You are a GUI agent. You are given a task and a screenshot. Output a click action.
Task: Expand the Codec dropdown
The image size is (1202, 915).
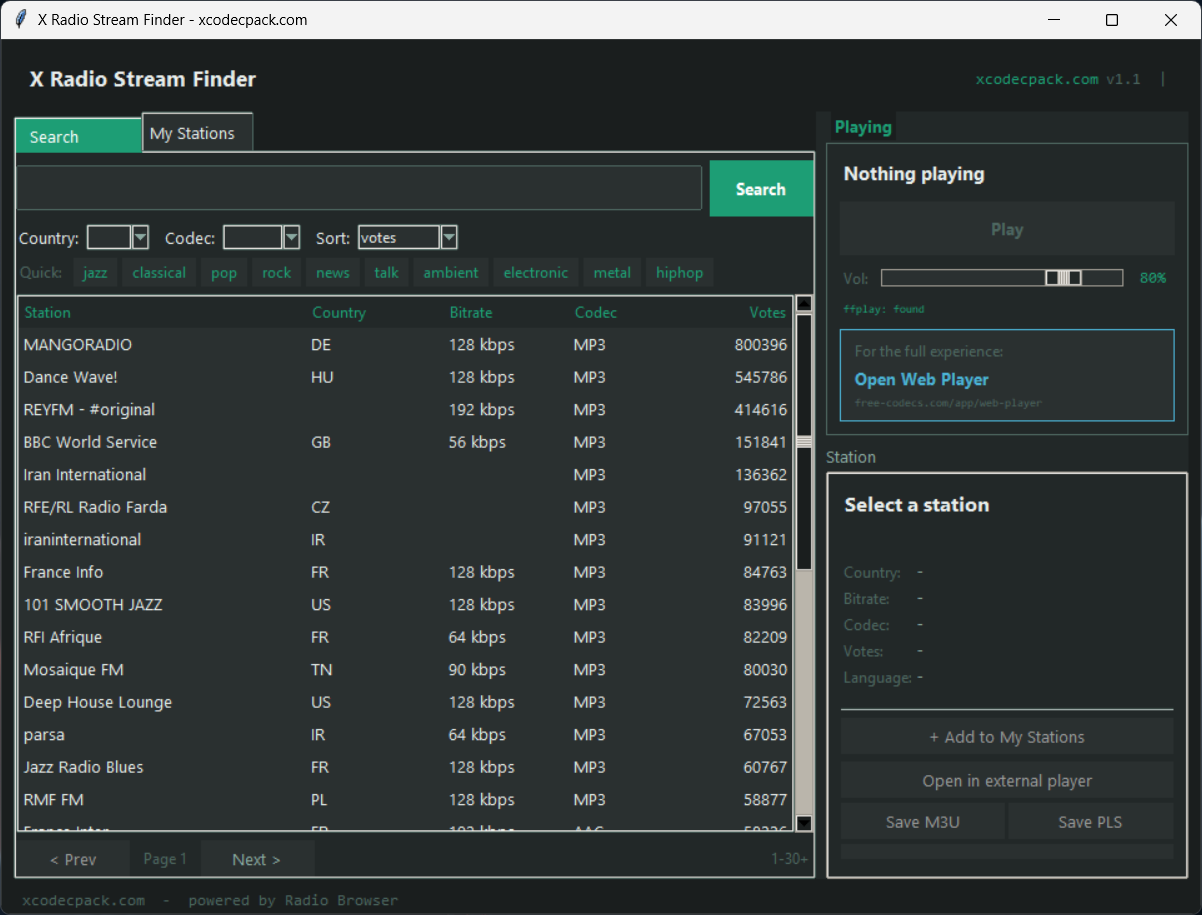point(291,237)
